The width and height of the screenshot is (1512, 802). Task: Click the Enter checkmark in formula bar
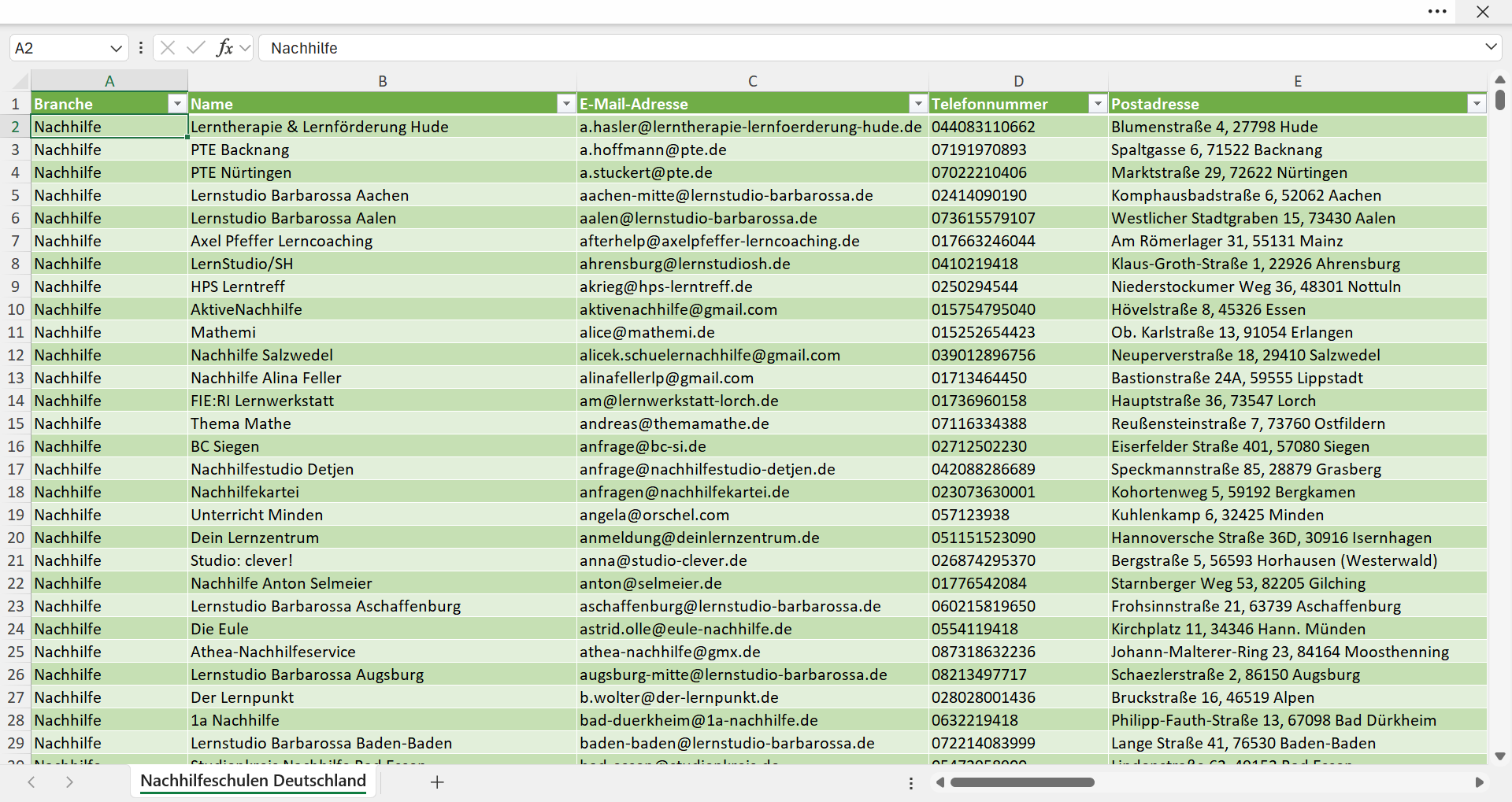[x=196, y=48]
